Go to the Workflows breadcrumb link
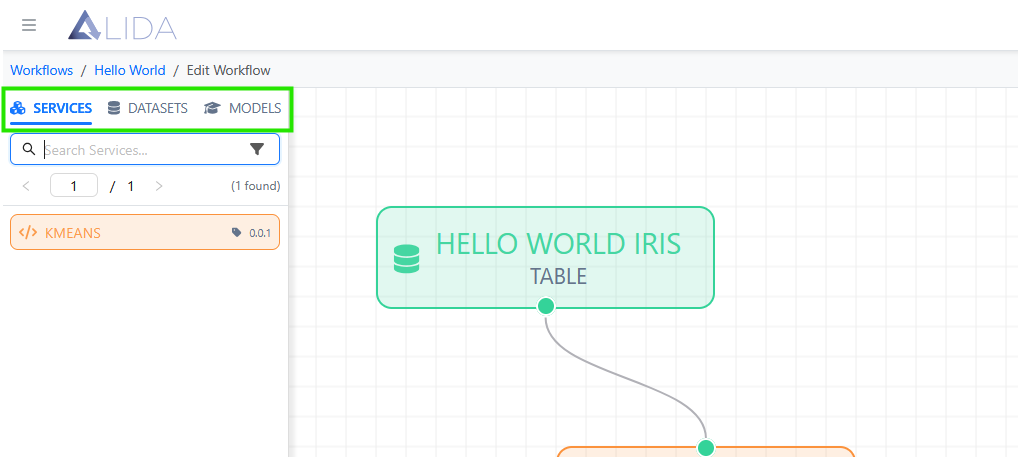The width and height of the screenshot is (1018, 457). (42, 70)
